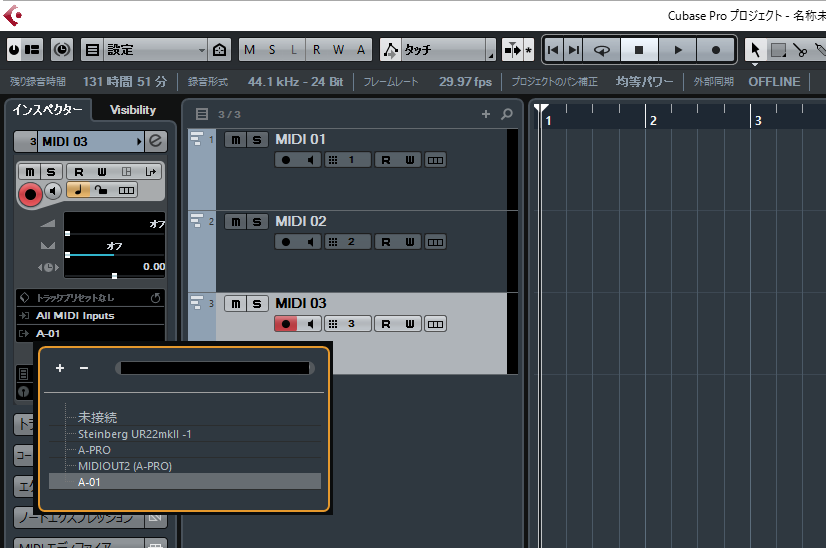Image resolution: width=826 pixels, height=548 pixels.
Task: Adjust the MIDI pan slider
Action: click(x=114, y=246)
